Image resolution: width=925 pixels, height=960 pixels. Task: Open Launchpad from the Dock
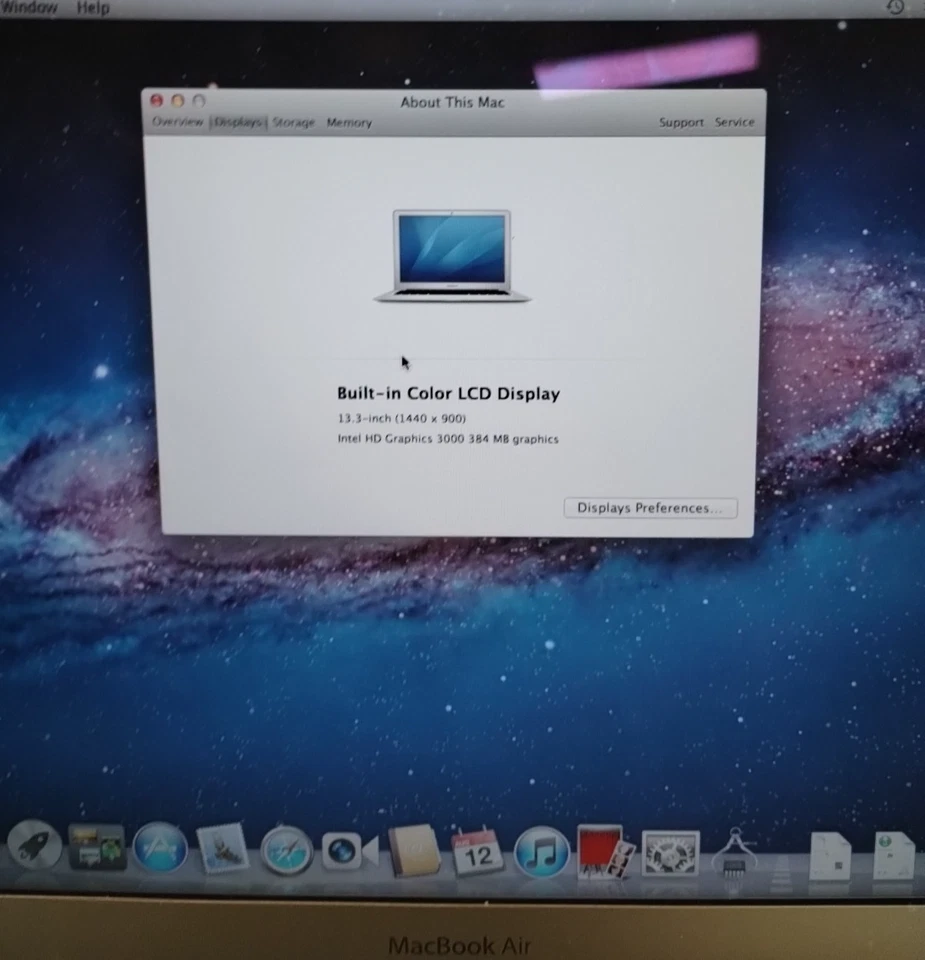(35, 848)
